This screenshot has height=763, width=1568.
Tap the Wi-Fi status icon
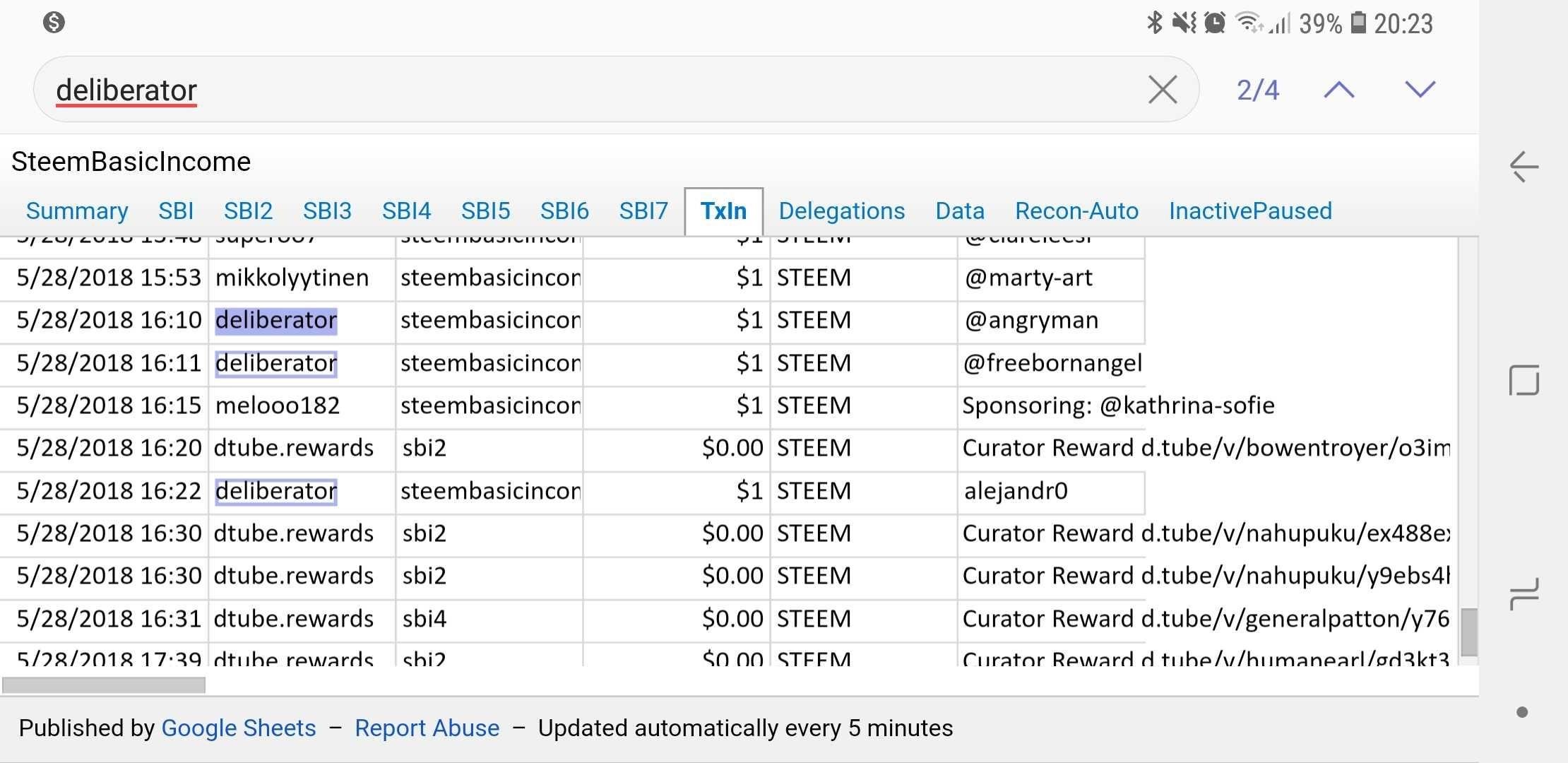point(1249,23)
